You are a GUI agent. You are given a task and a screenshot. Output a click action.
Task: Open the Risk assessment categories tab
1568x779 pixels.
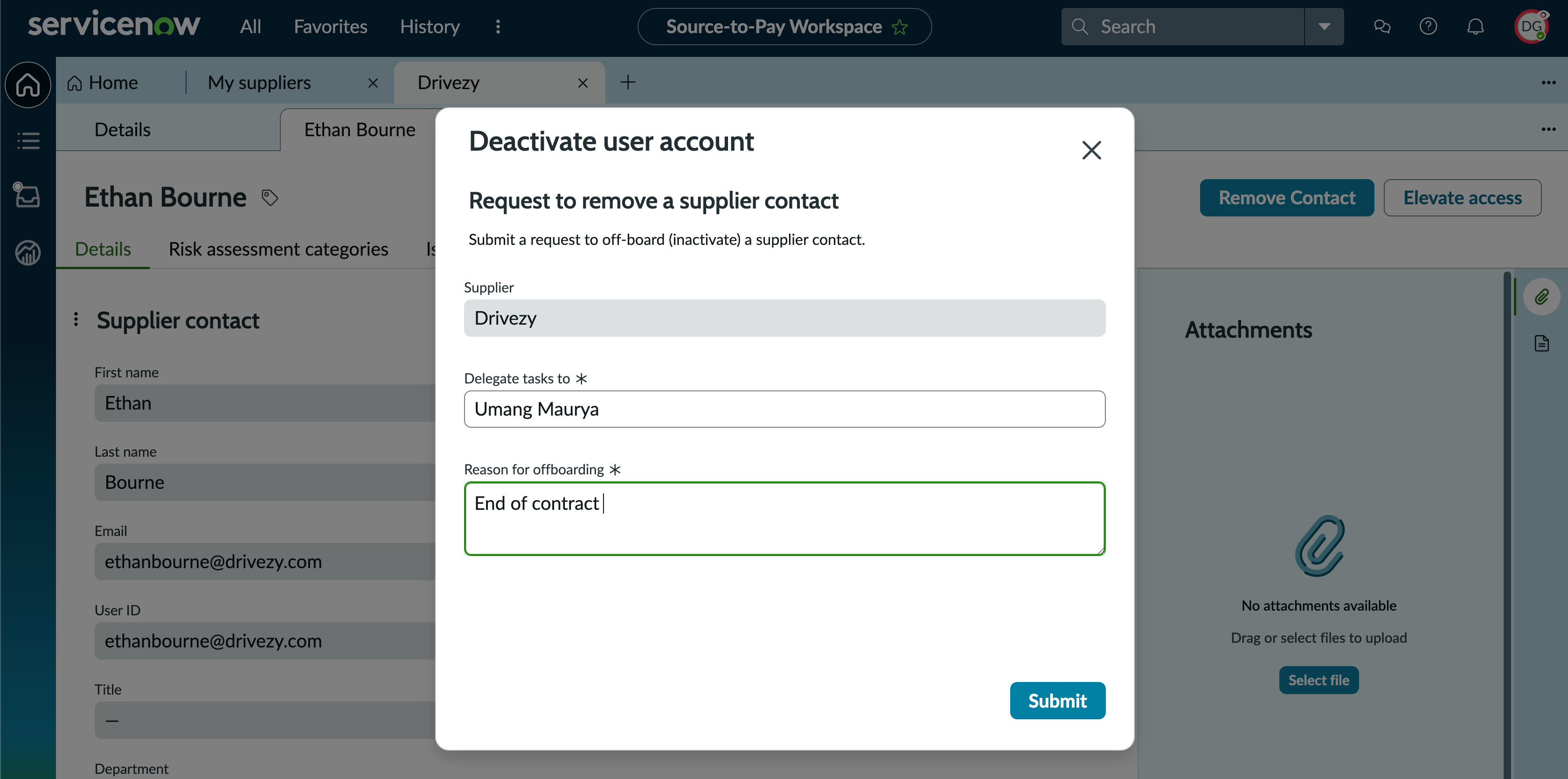click(278, 249)
